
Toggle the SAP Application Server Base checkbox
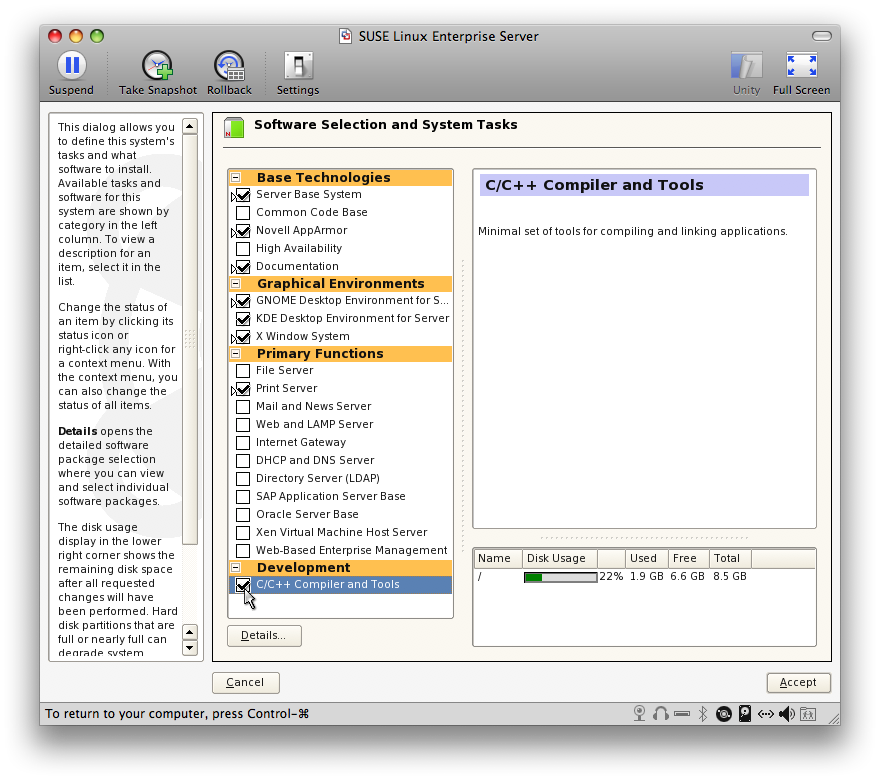243,497
